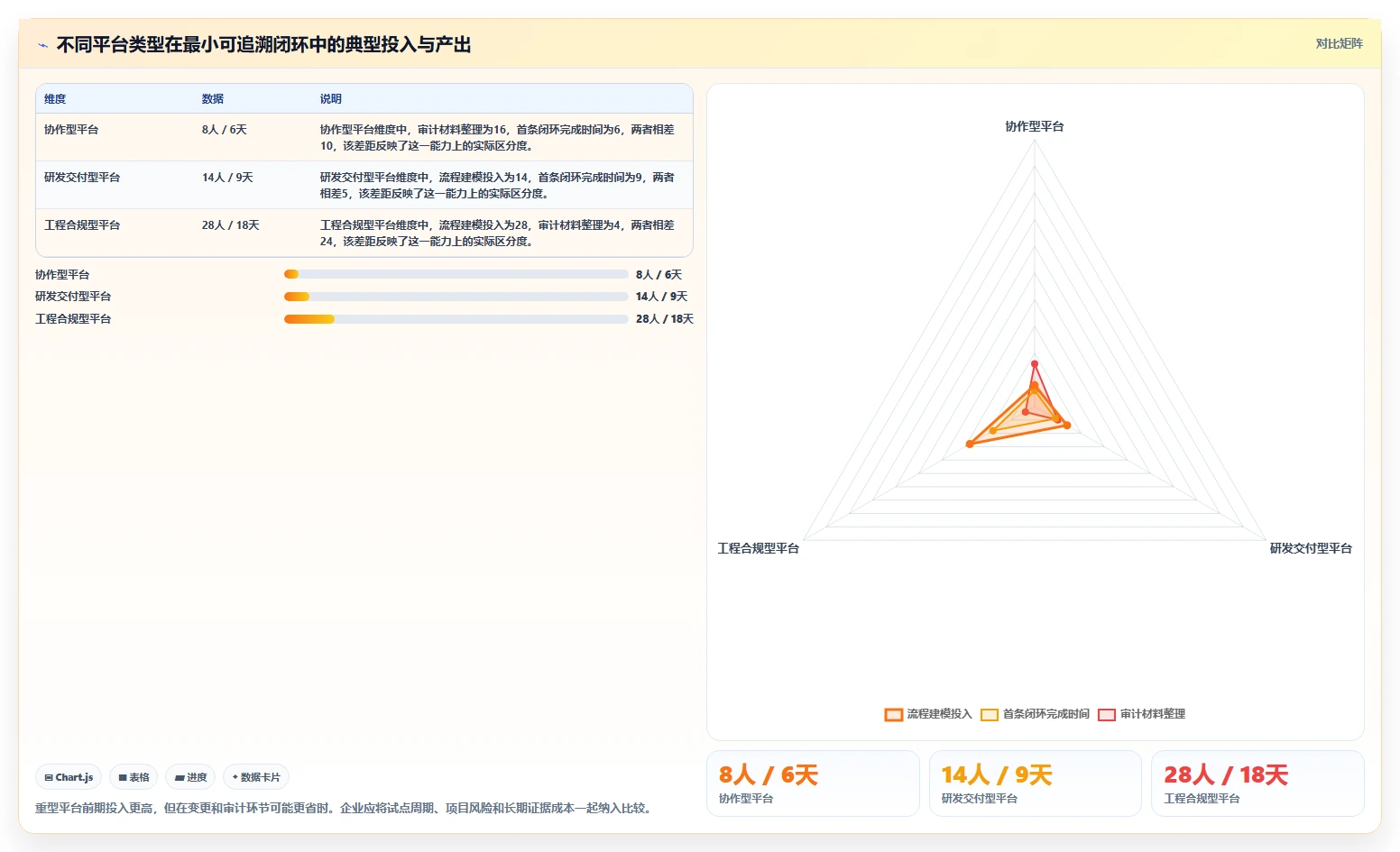Toggle the 流程建模投入 legend swatch
1400x852 pixels.
click(894, 714)
